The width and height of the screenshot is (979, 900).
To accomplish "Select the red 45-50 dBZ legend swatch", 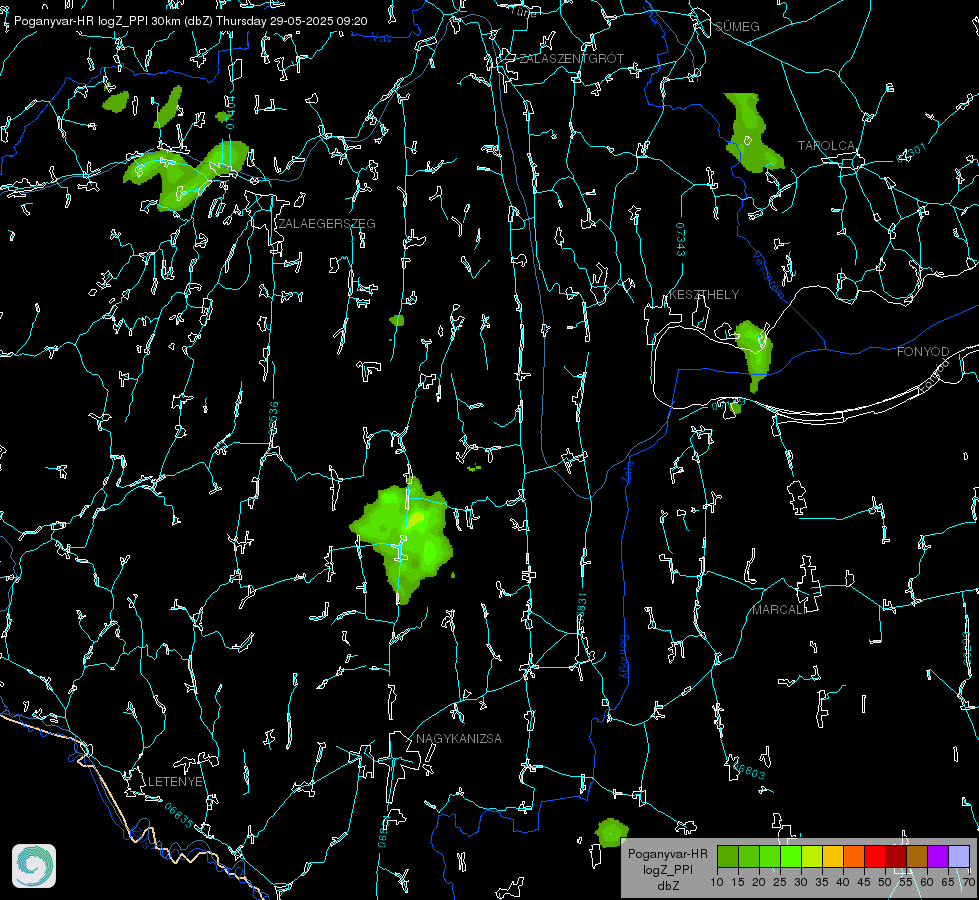I will tap(875, 856).
